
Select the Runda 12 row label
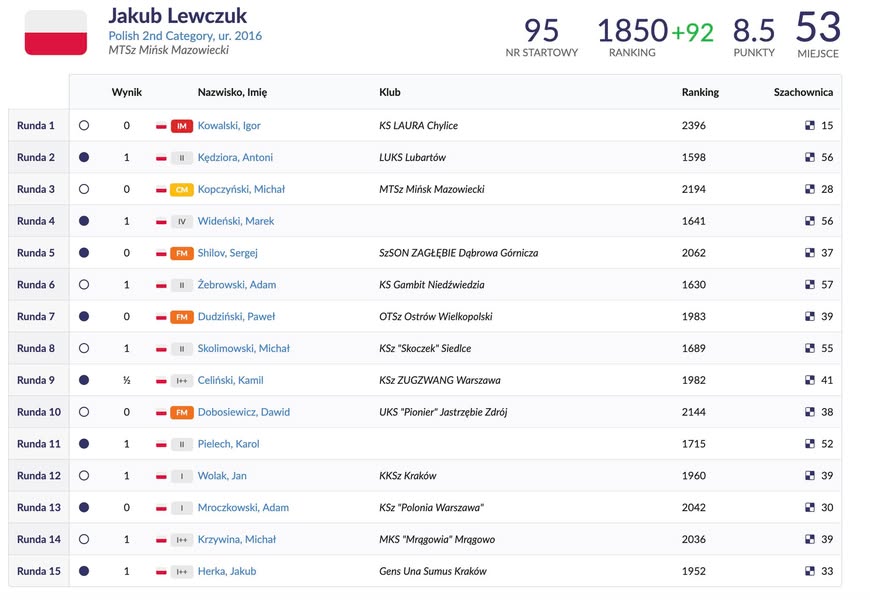(x=39, y=476)
